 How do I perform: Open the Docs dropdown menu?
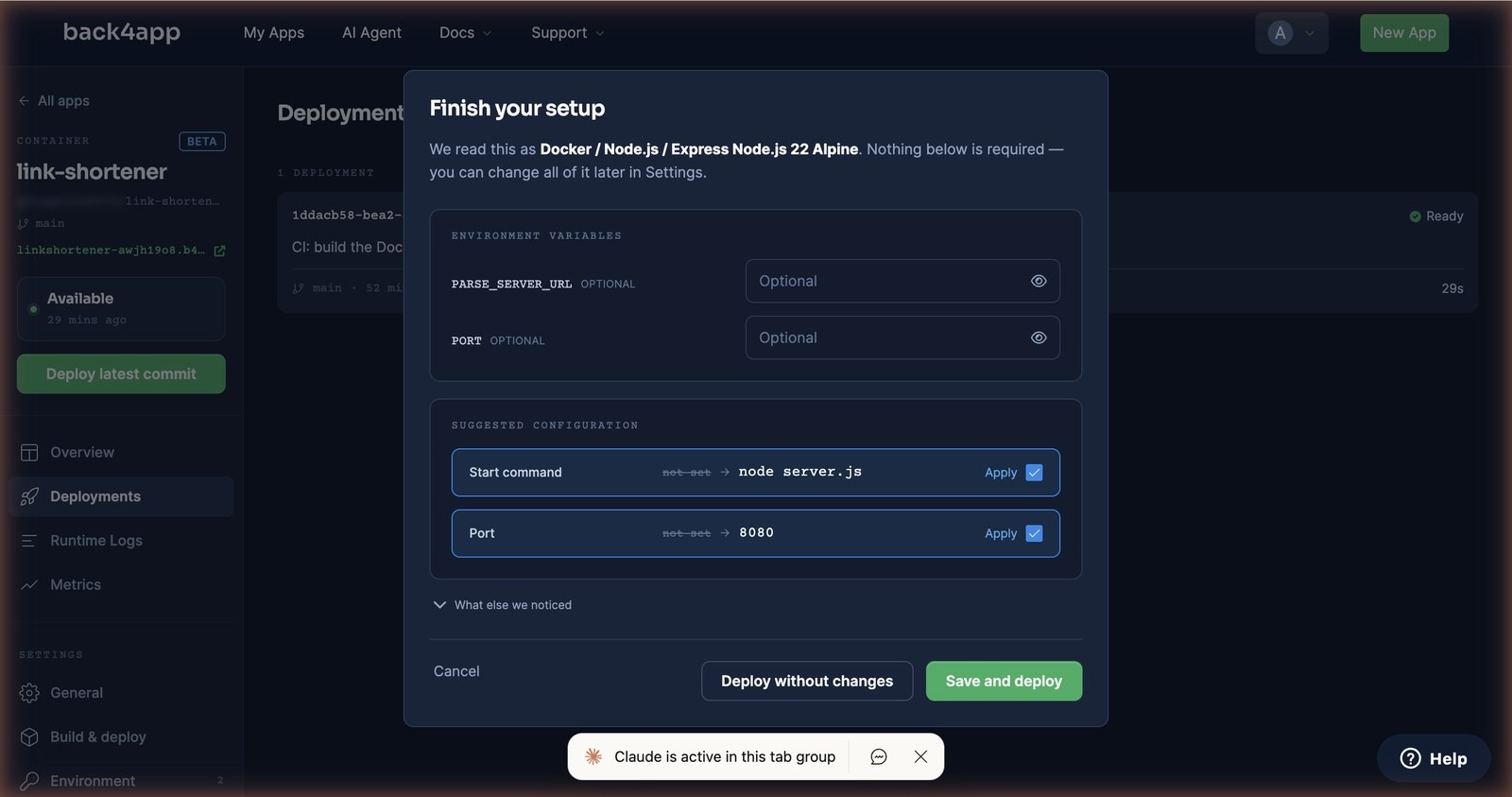coord(465,32)
